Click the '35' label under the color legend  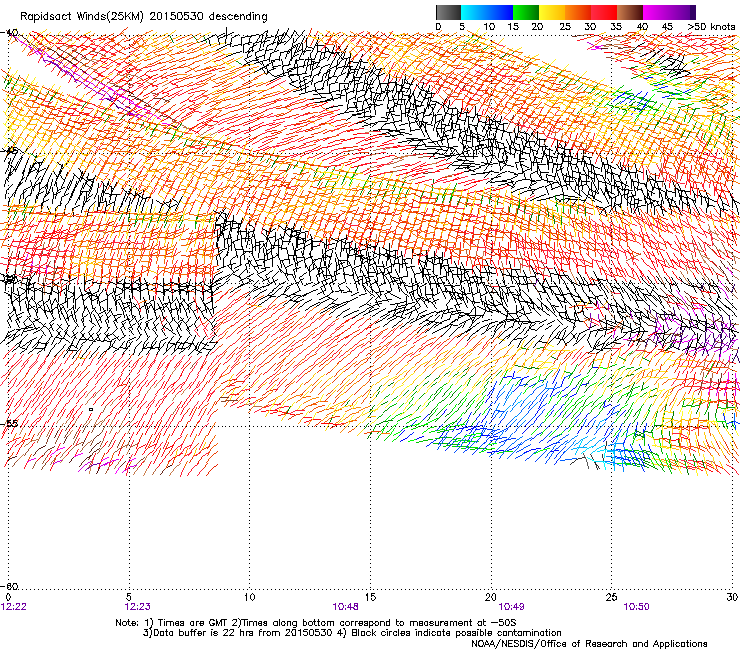click(616, 27)
